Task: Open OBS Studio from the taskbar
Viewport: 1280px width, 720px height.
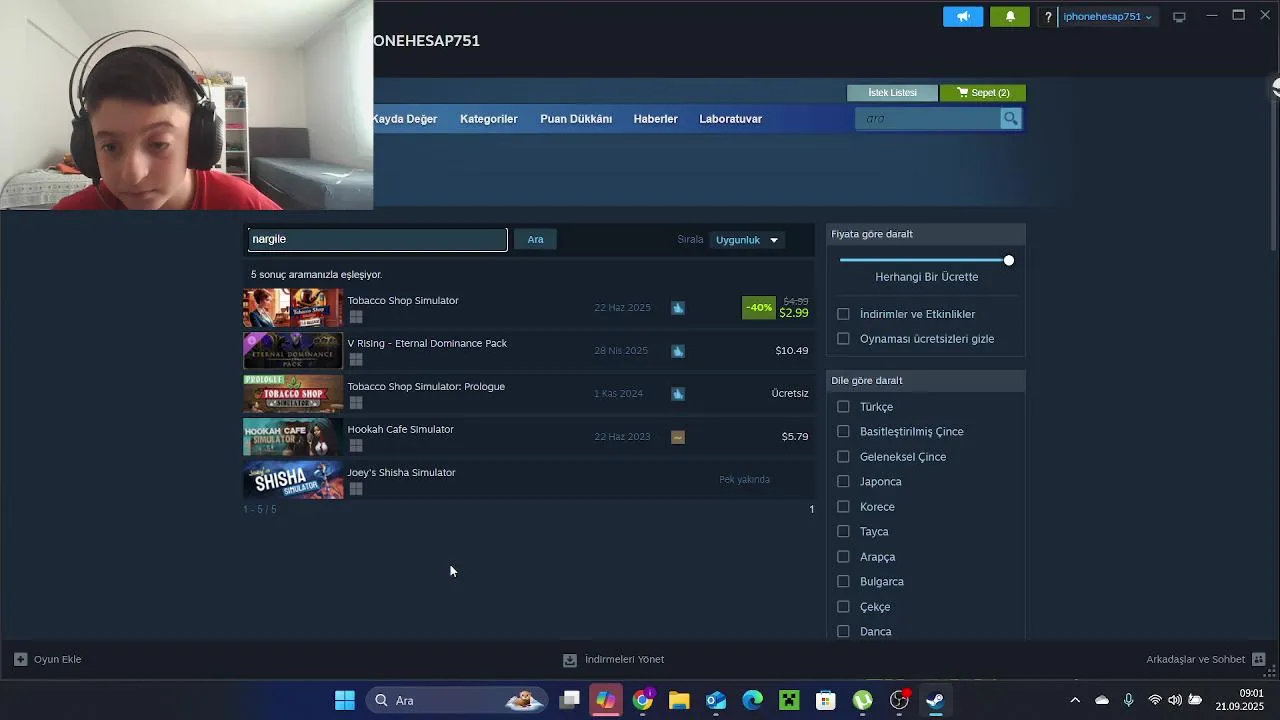Action: [x=899, y=700]
